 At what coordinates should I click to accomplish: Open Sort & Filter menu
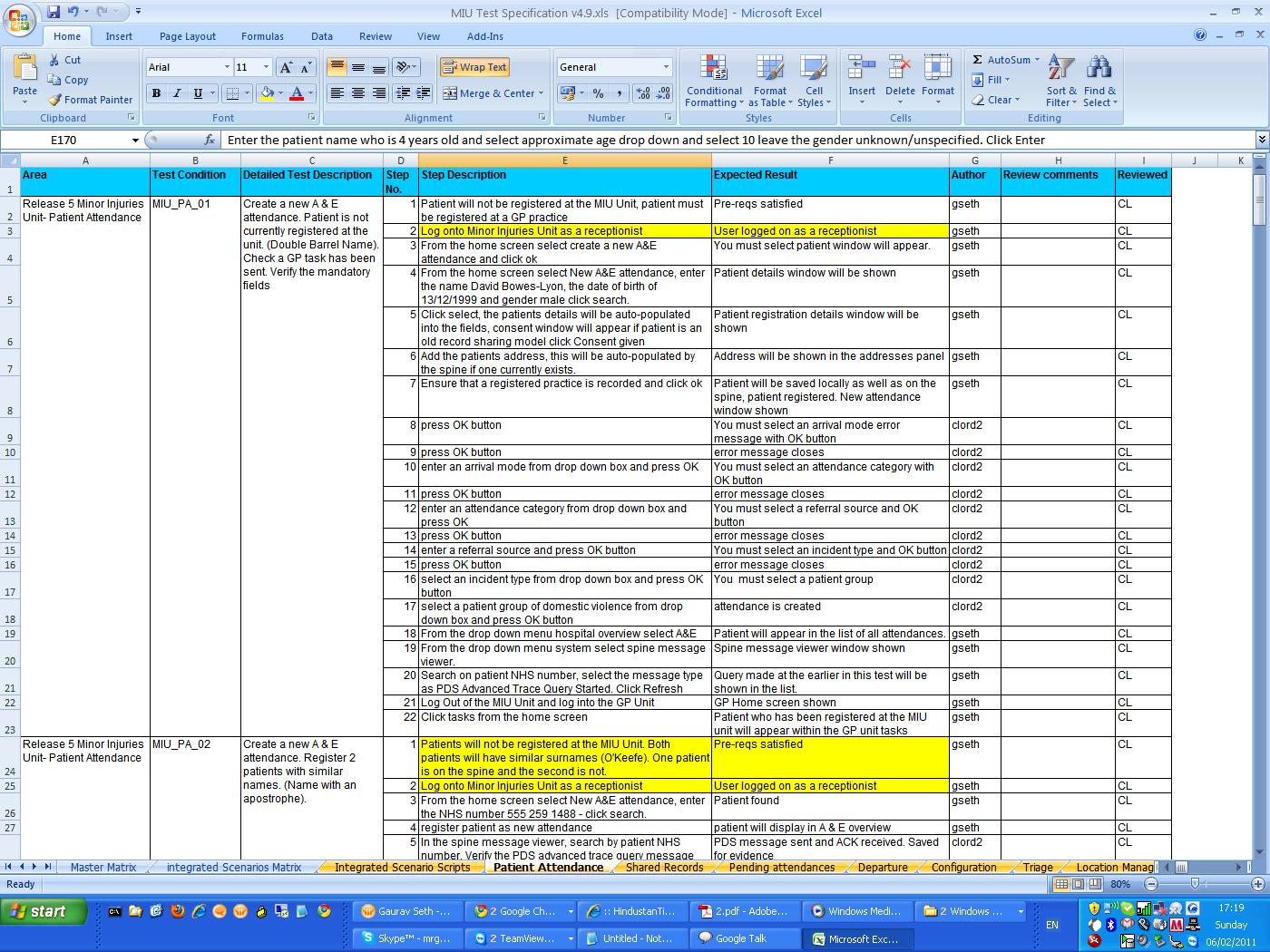point(1061,82)
